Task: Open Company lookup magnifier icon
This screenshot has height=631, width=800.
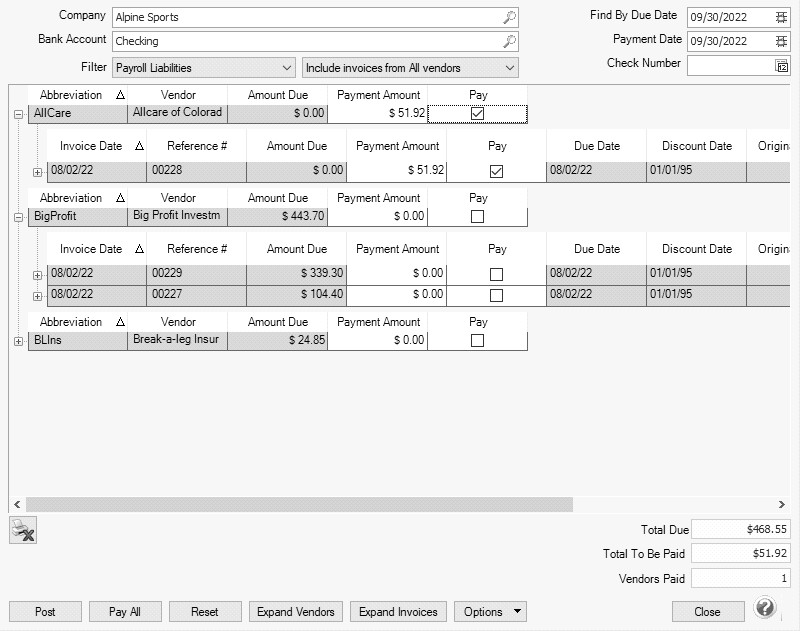Action: [509, 17]
